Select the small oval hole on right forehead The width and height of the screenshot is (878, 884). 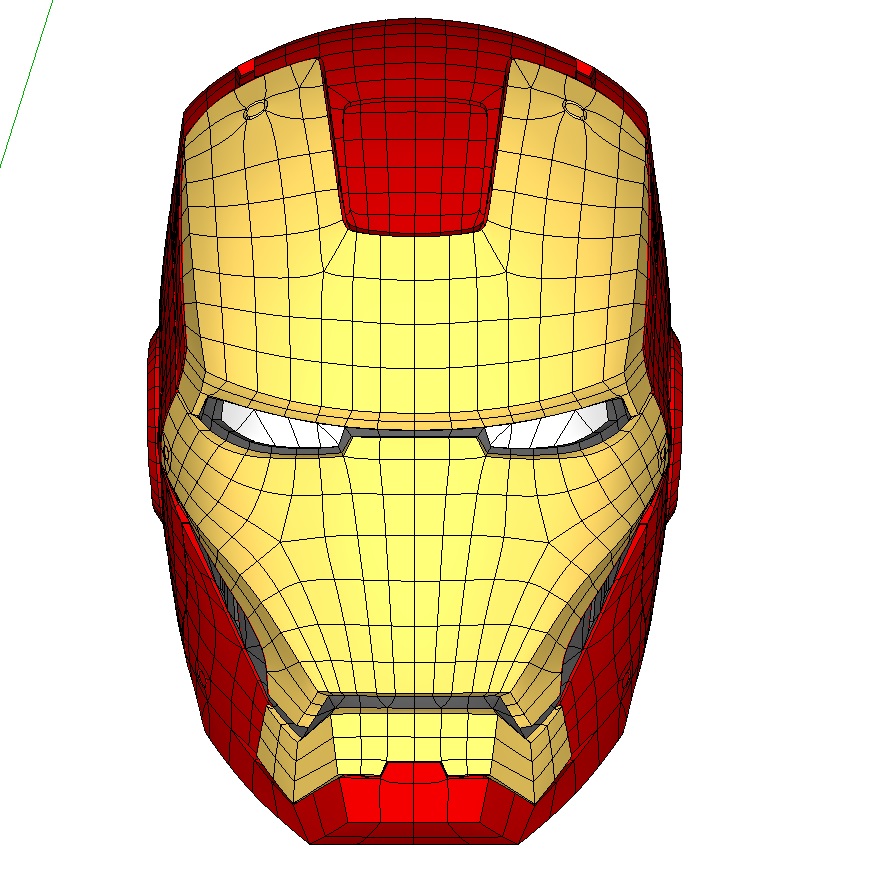pyautogui.click(x=575, y=110)
